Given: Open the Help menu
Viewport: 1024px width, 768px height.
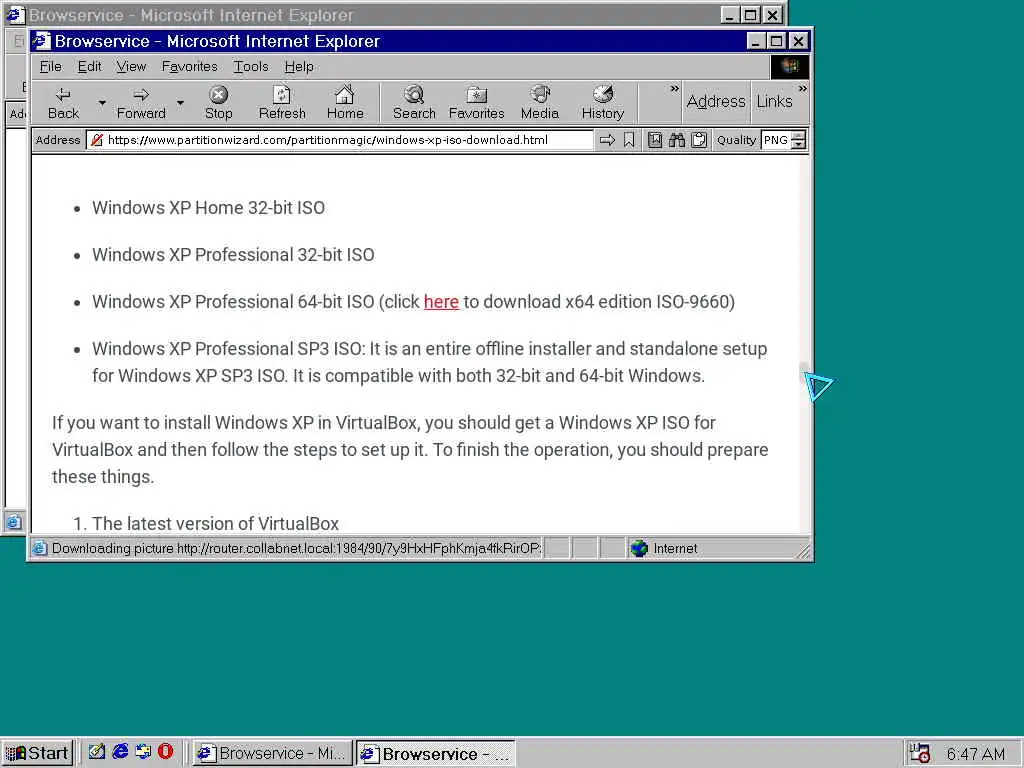Looking at the screenshot, I should pyautogui.click(x=299, y=67).
